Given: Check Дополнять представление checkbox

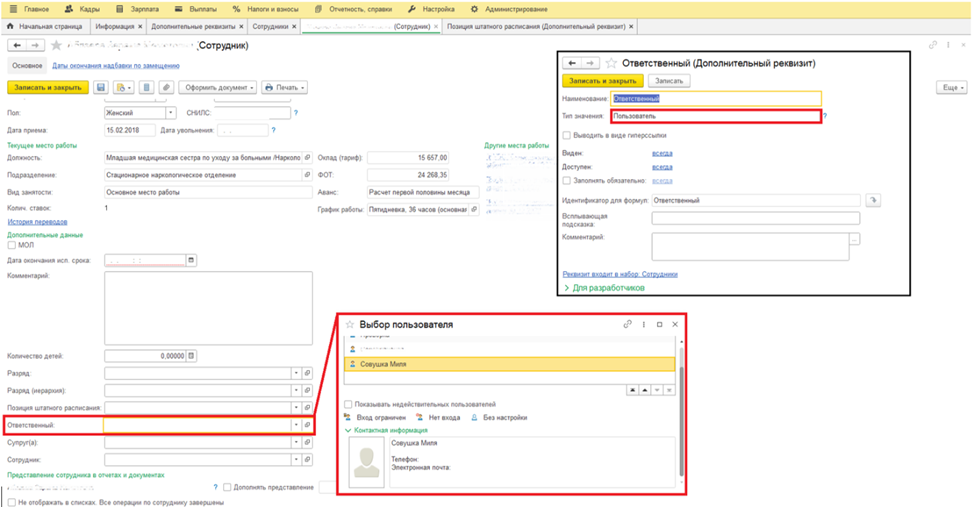Looking at the screenshot, I should pyautogui.click(x=227, y=487).
